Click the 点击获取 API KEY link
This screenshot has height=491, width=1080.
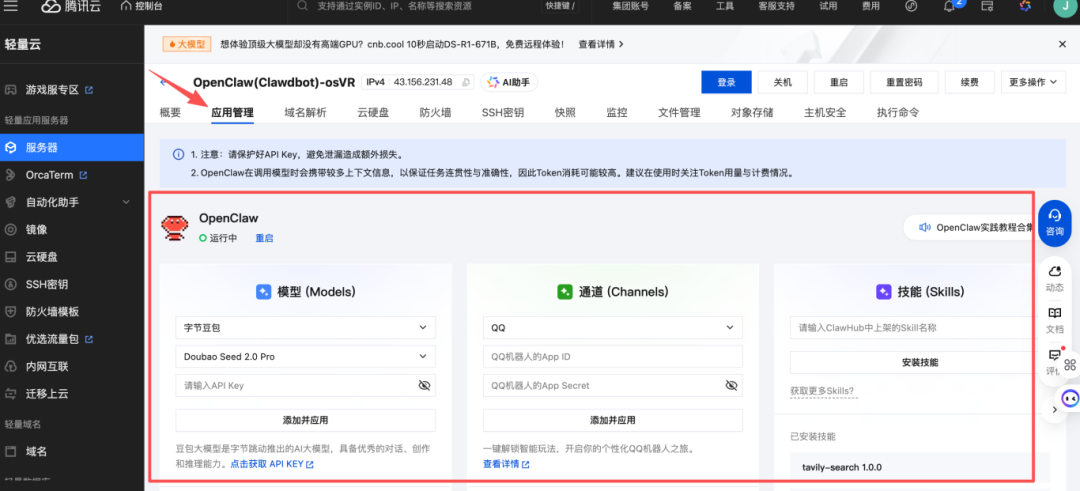tap(272, 464)
